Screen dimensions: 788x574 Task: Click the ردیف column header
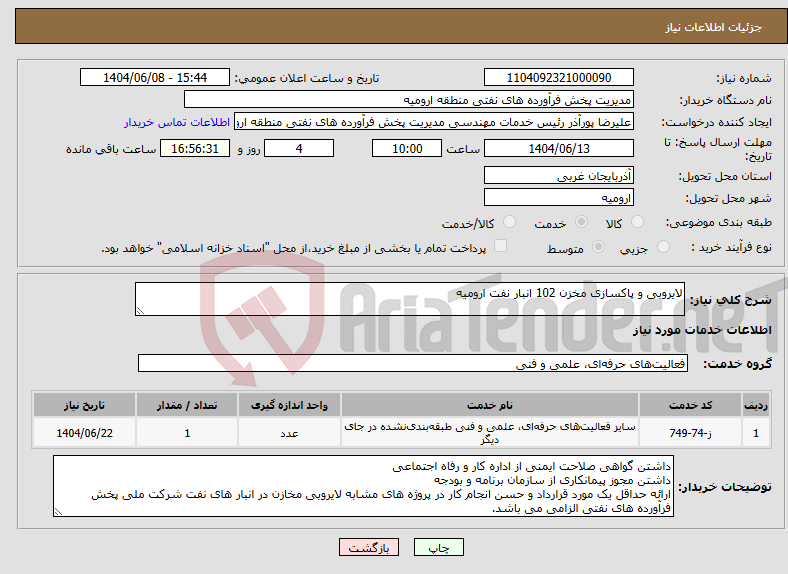[756, 405]
